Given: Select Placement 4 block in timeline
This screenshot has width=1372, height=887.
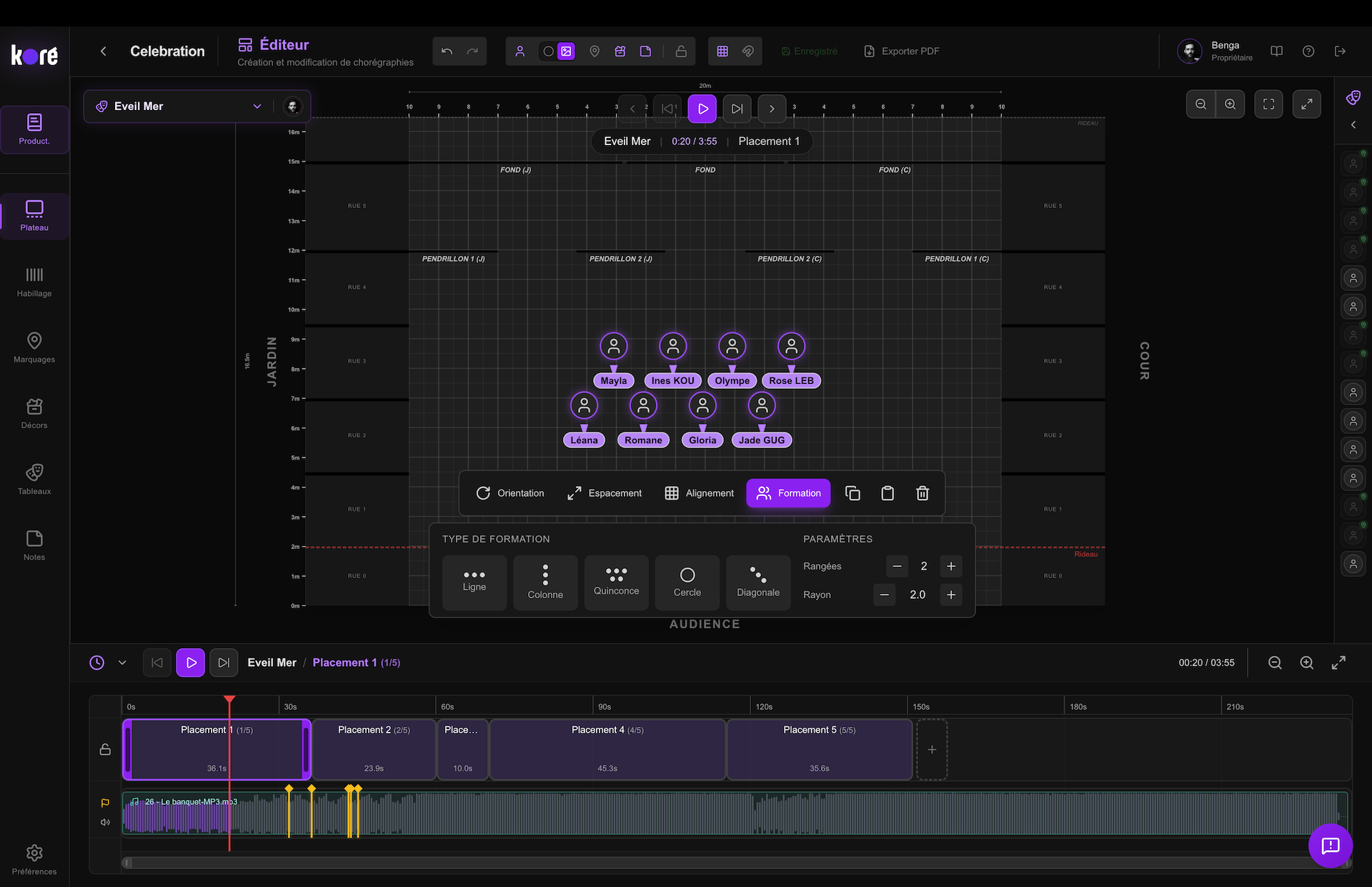Looking at the screenshot, I should (x=607, y=749).
